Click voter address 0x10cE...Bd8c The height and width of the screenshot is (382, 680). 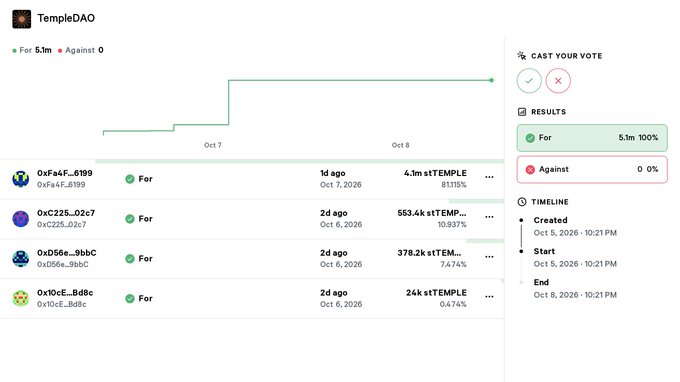tap(65, 293)
